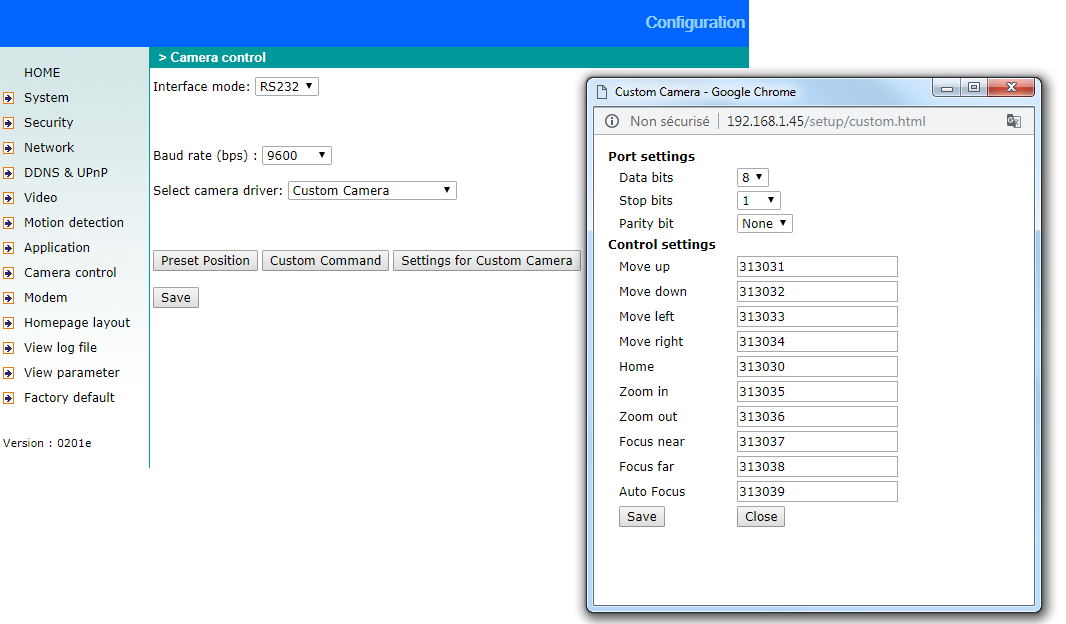Click the arrow icon beside Factory default
Viewport: 1066px width, 624px height.
[8, 398]
